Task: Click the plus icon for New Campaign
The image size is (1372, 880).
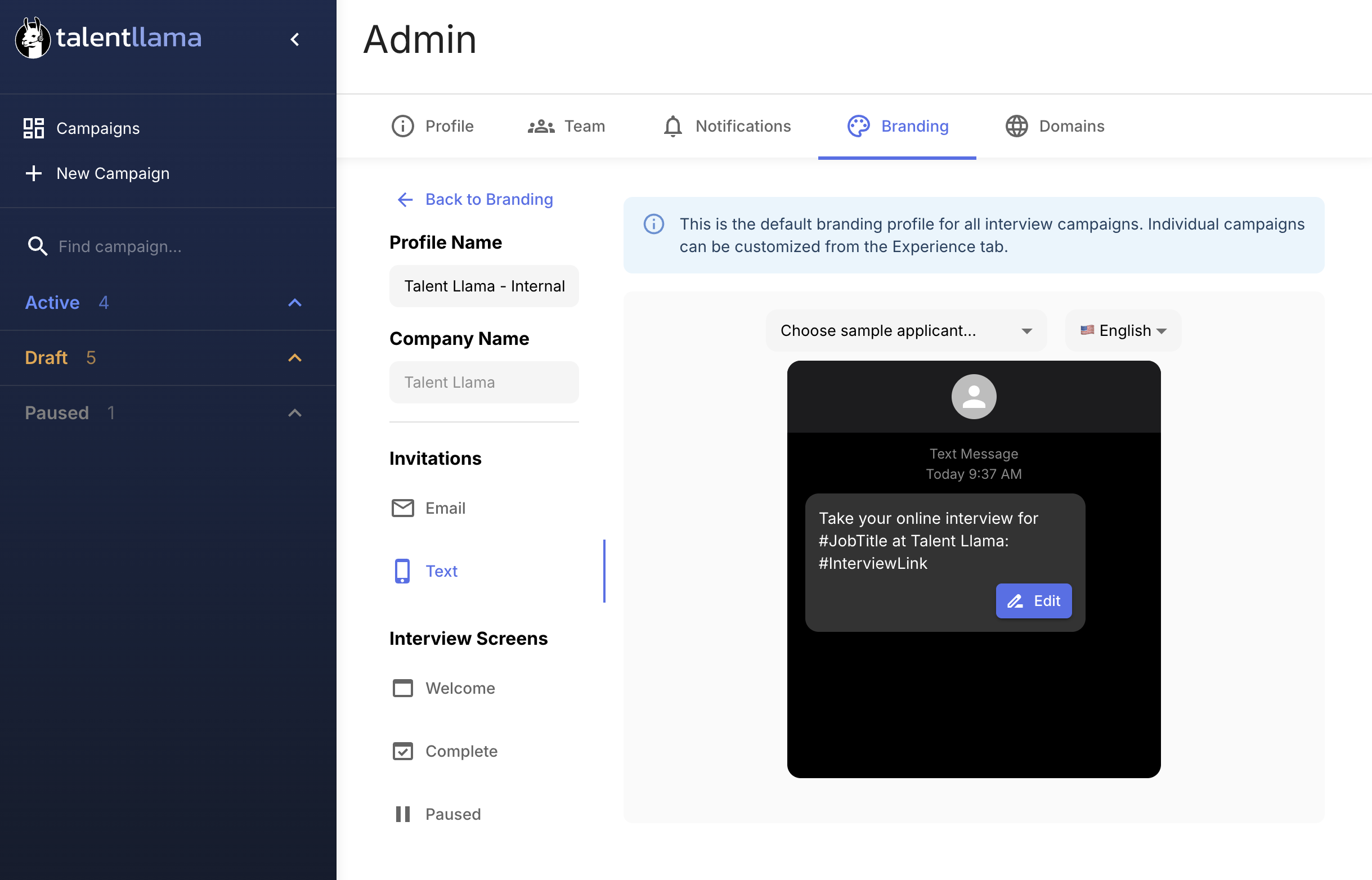Action: [x=34, y=173]
